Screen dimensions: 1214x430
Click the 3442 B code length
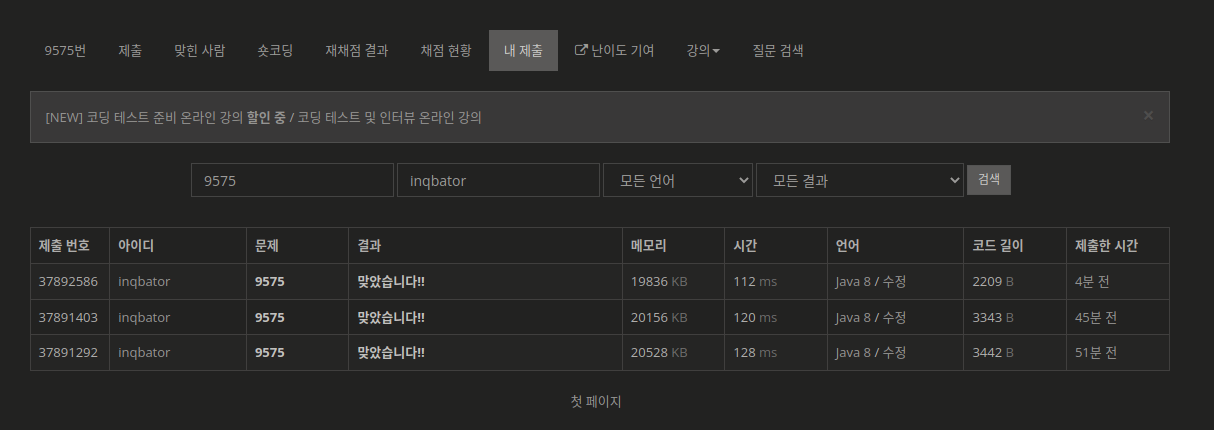pos(993,353)
